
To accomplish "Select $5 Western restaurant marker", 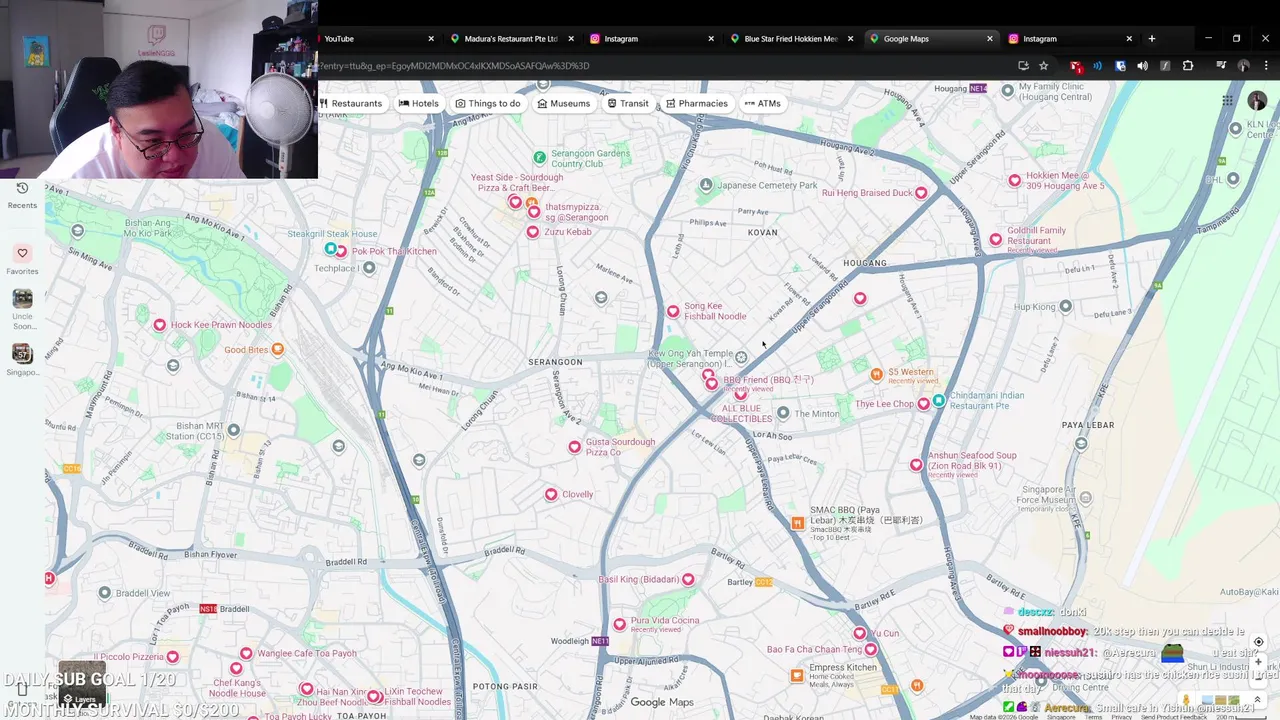I will pos(877,374).
